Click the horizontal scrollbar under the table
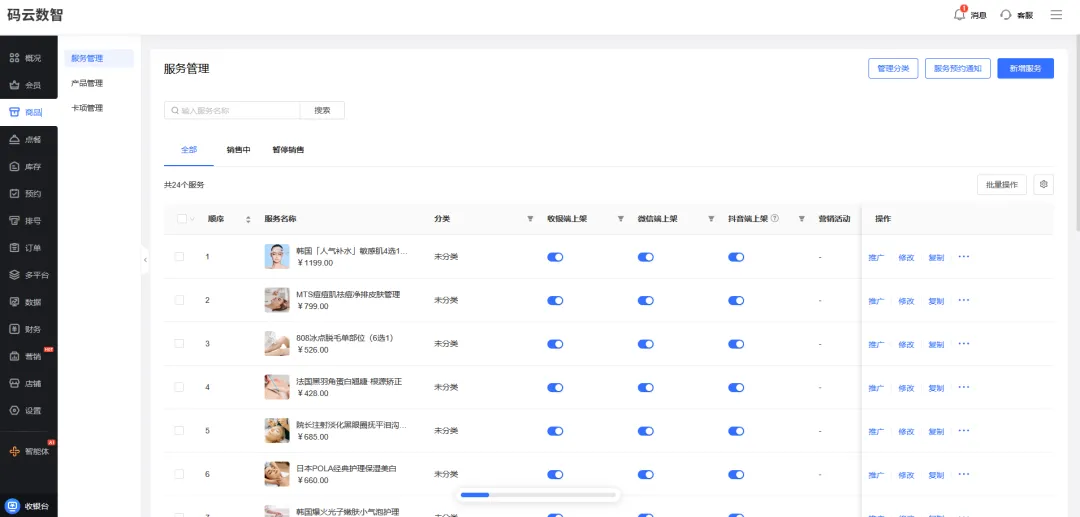Viewport: 1080px width, 517px height. coord(538,494)
